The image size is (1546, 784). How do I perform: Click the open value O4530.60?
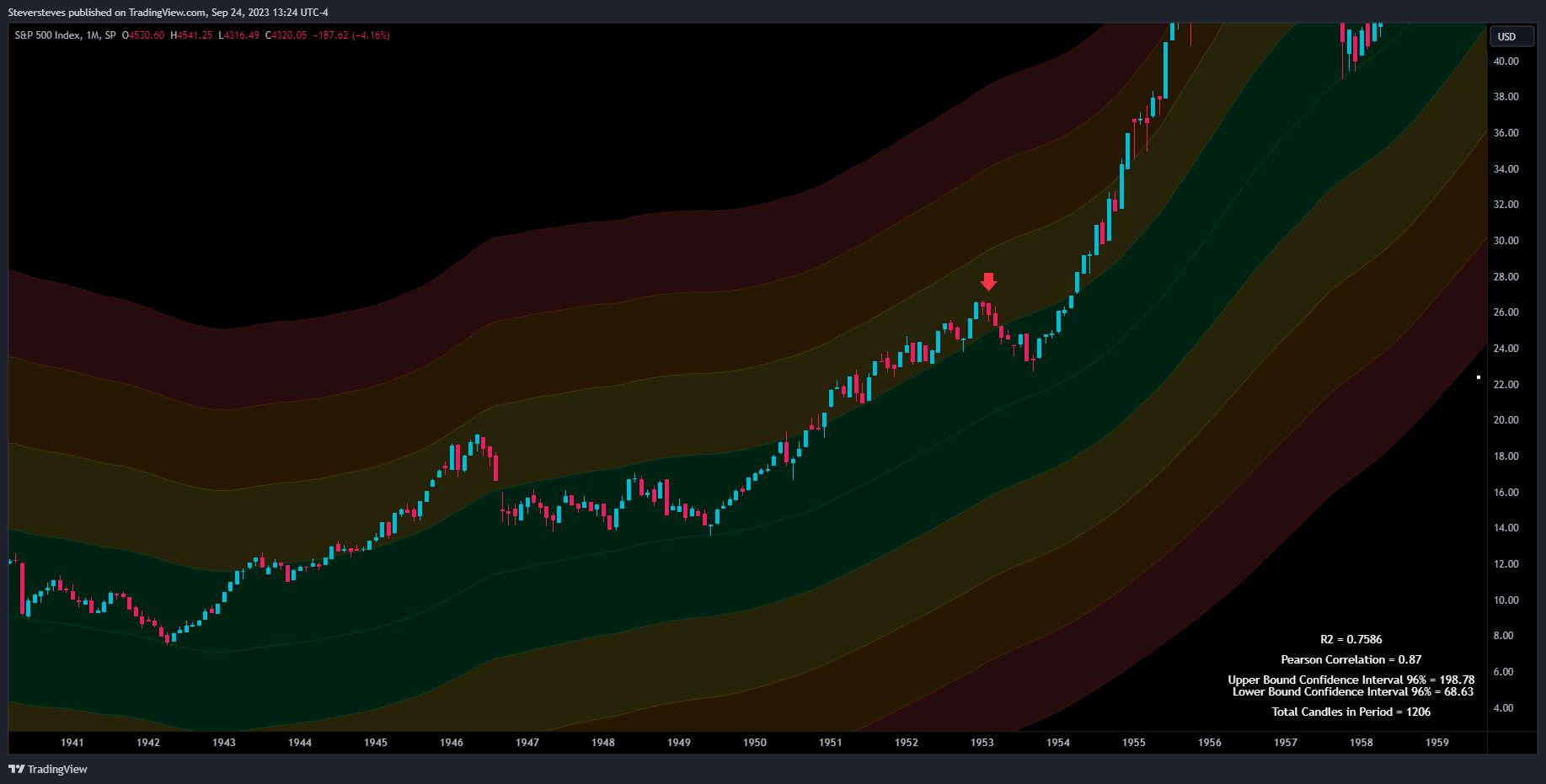point(143,35)
